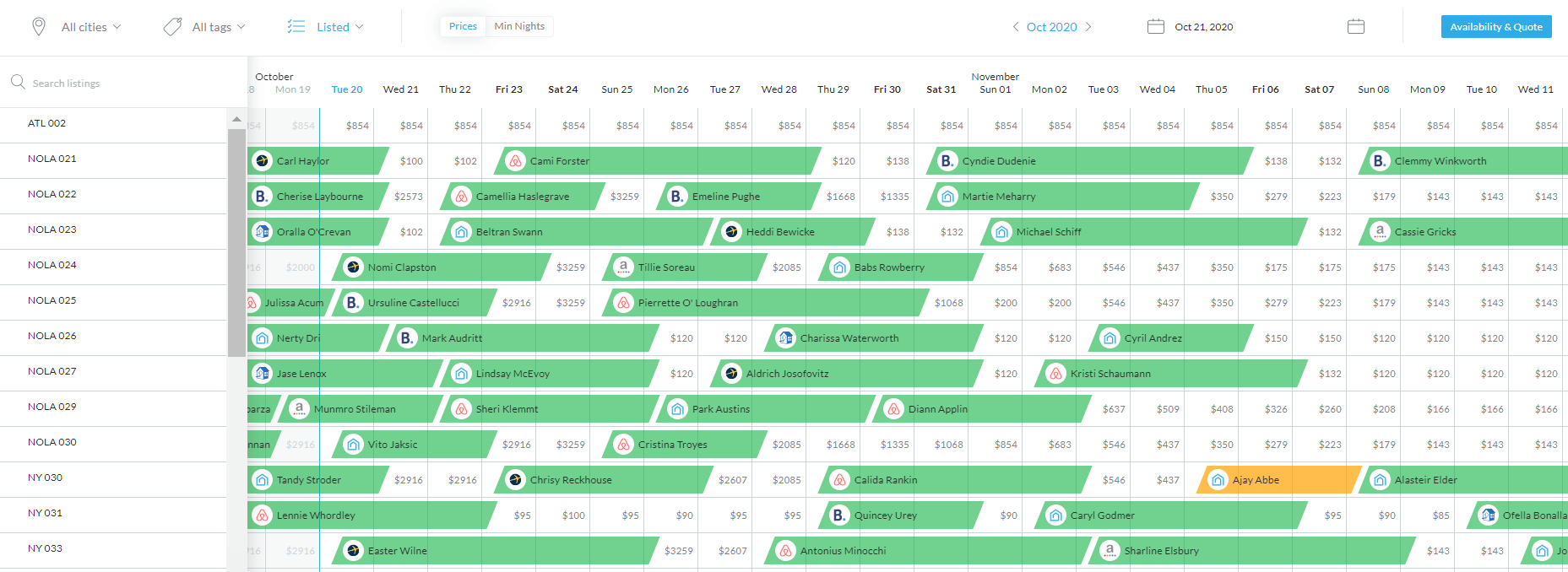The width and height of the screenshot is (1568, 572).
Task: Open the Listed status dropdown
Action: point(339,27)
